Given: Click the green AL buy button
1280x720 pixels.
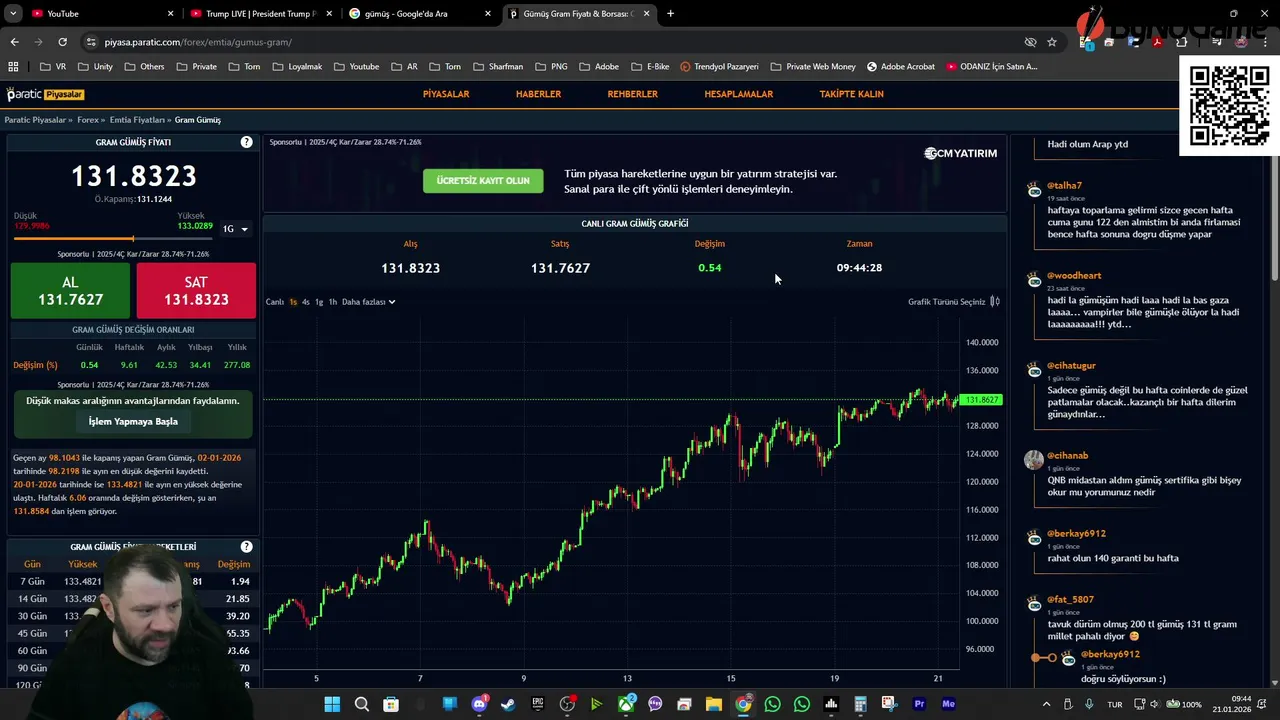Looking at the screenshot, I should click(70, 291).
